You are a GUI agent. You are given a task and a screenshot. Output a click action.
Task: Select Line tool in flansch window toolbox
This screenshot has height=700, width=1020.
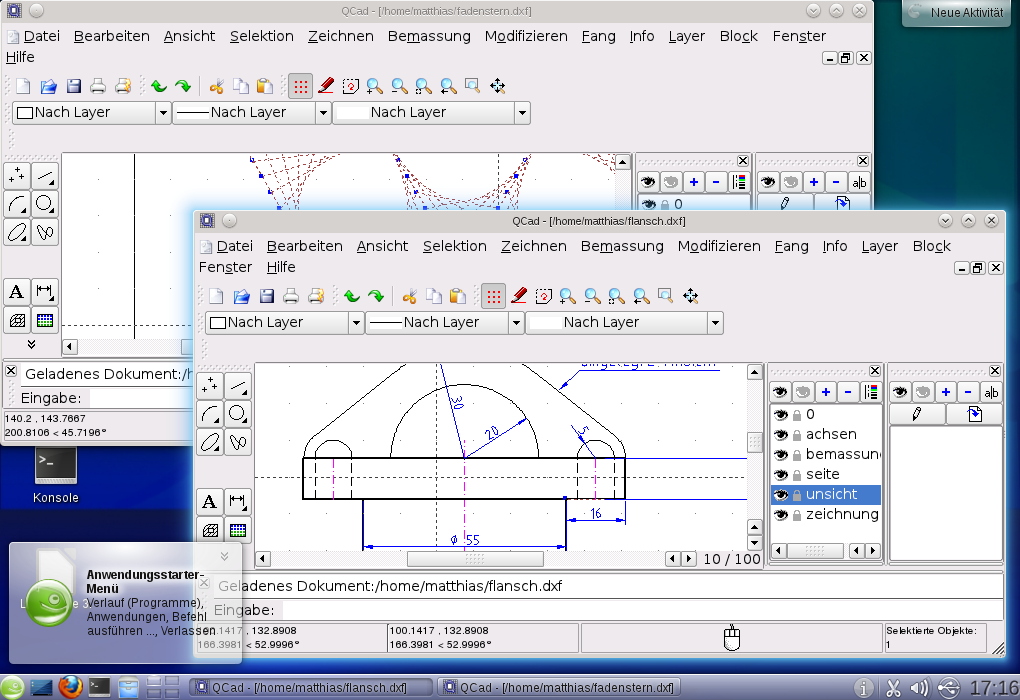[238, 386]
